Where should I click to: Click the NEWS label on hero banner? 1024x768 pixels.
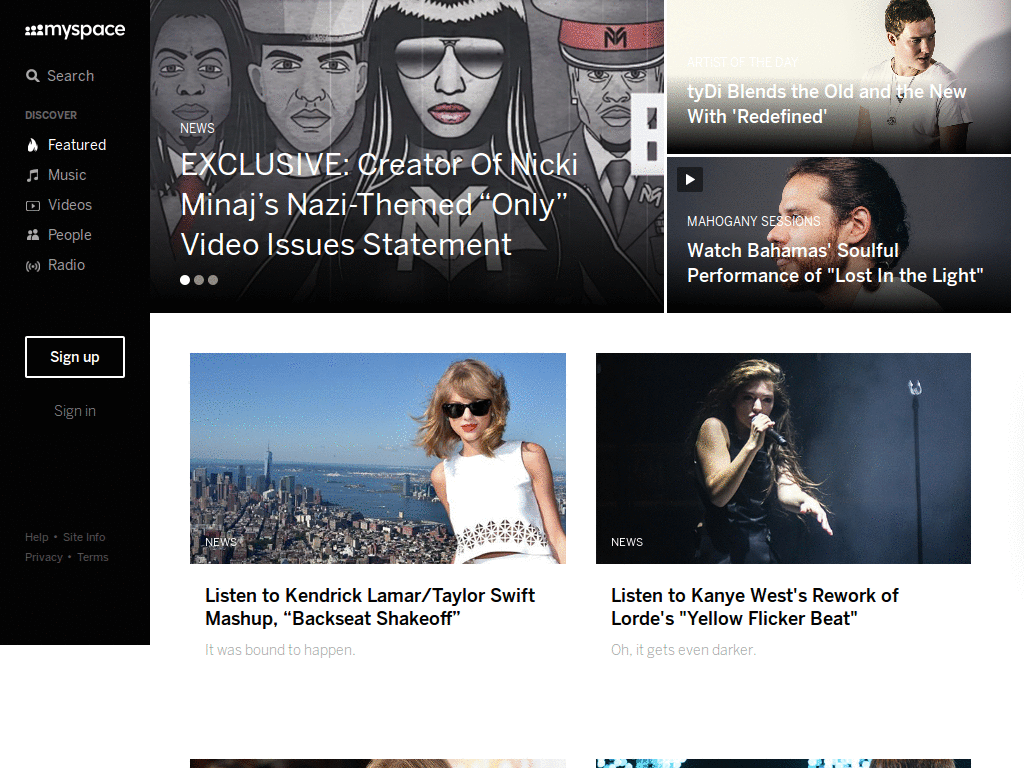[x=197, y=128]
